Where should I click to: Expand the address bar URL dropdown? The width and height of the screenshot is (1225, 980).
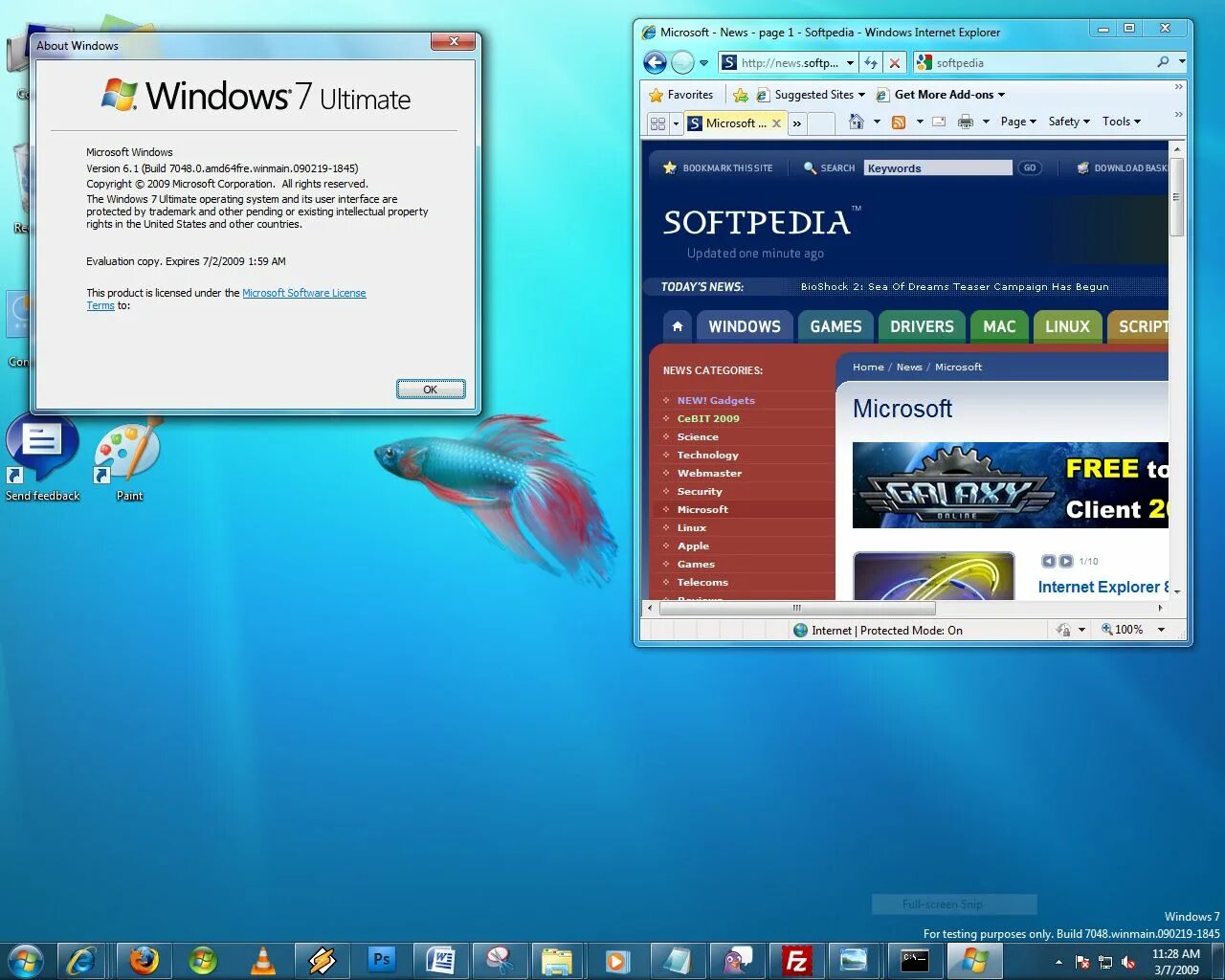(x=850, y=63)
